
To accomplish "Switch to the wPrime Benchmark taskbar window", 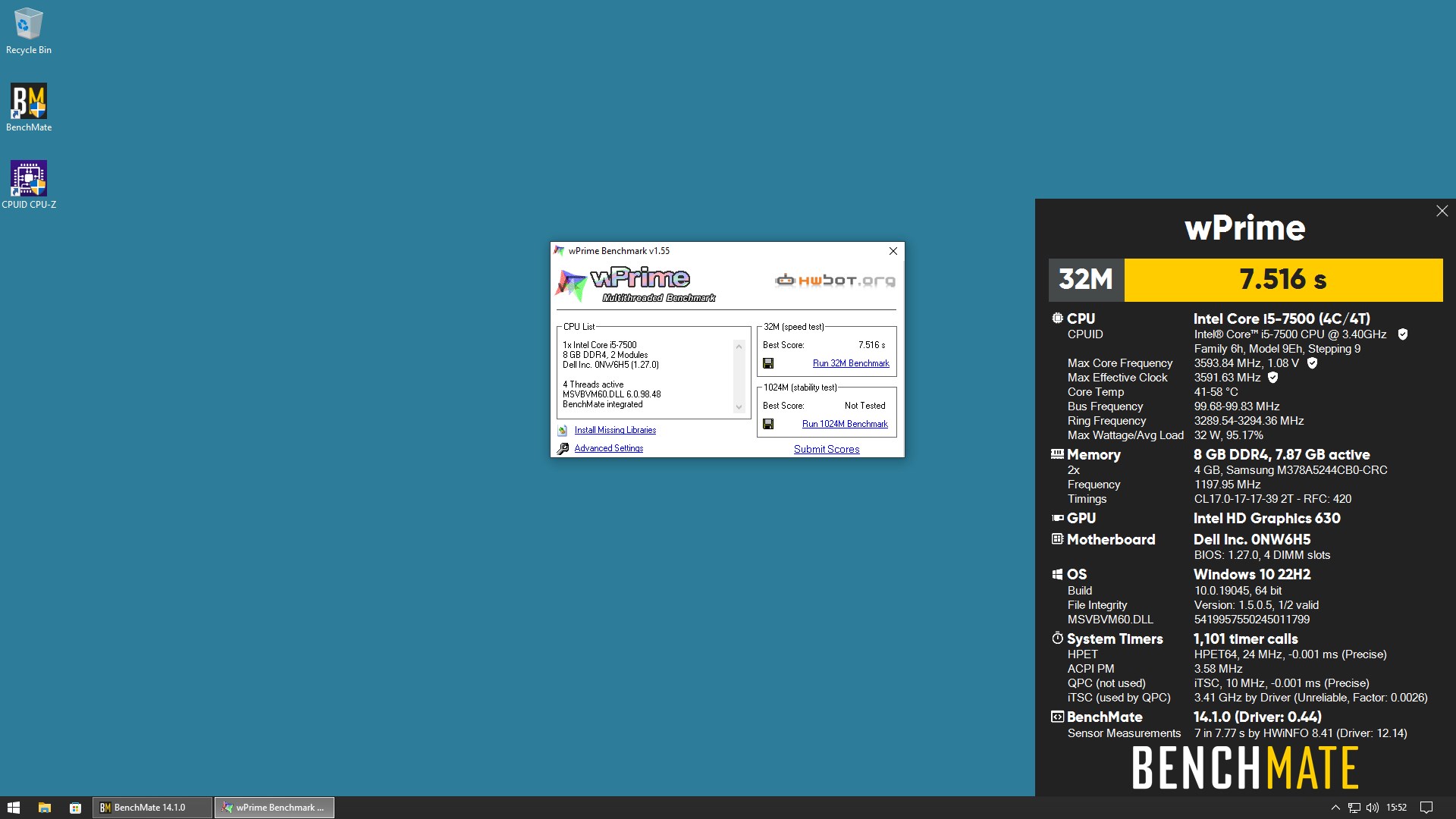I will click(x=275, y=808).
